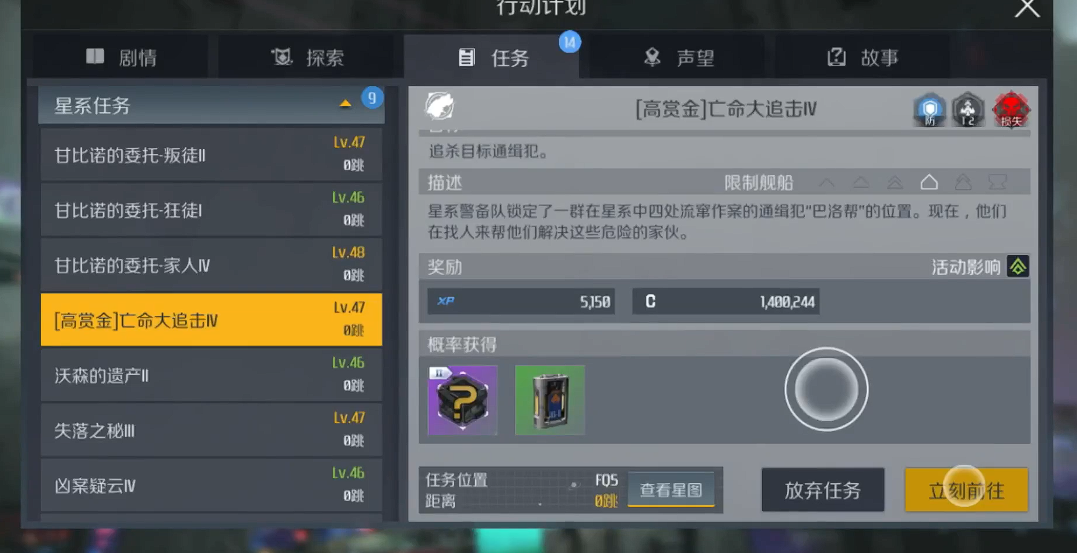Select mission 沃森的遗产II
This screenshot has width=1077, height=553.
click(212, 375)
